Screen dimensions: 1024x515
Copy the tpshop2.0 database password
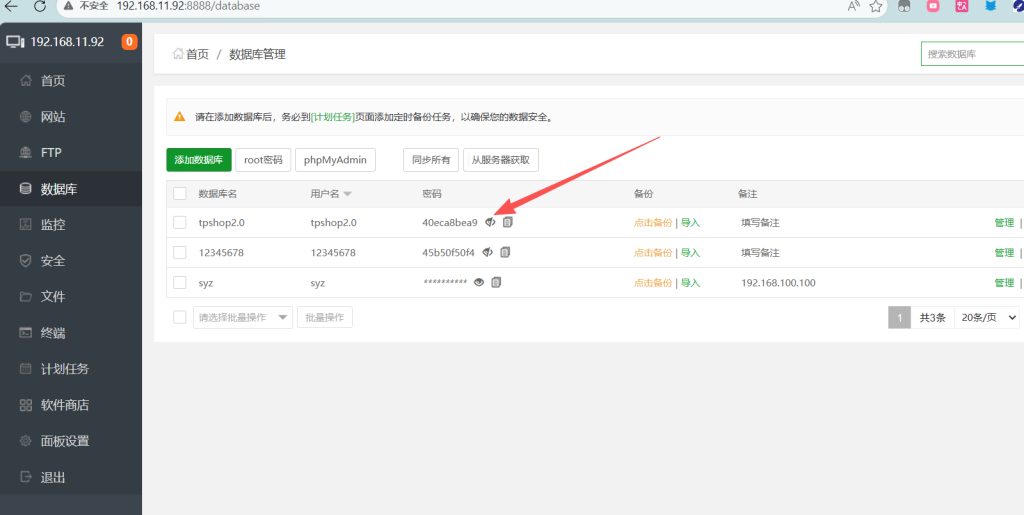click(x=508, y=222)
